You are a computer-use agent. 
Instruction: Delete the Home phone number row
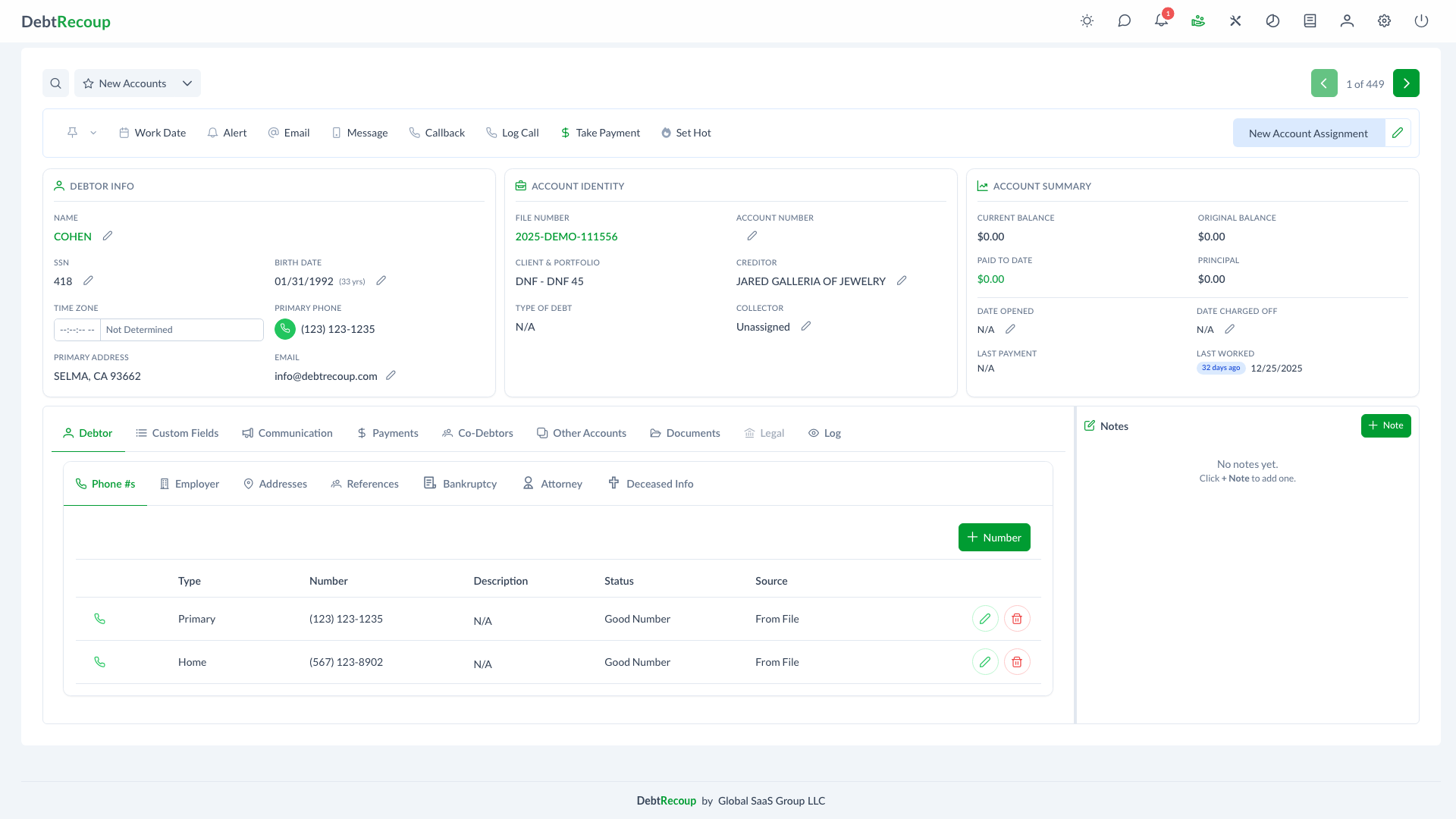pos(1017,661)
